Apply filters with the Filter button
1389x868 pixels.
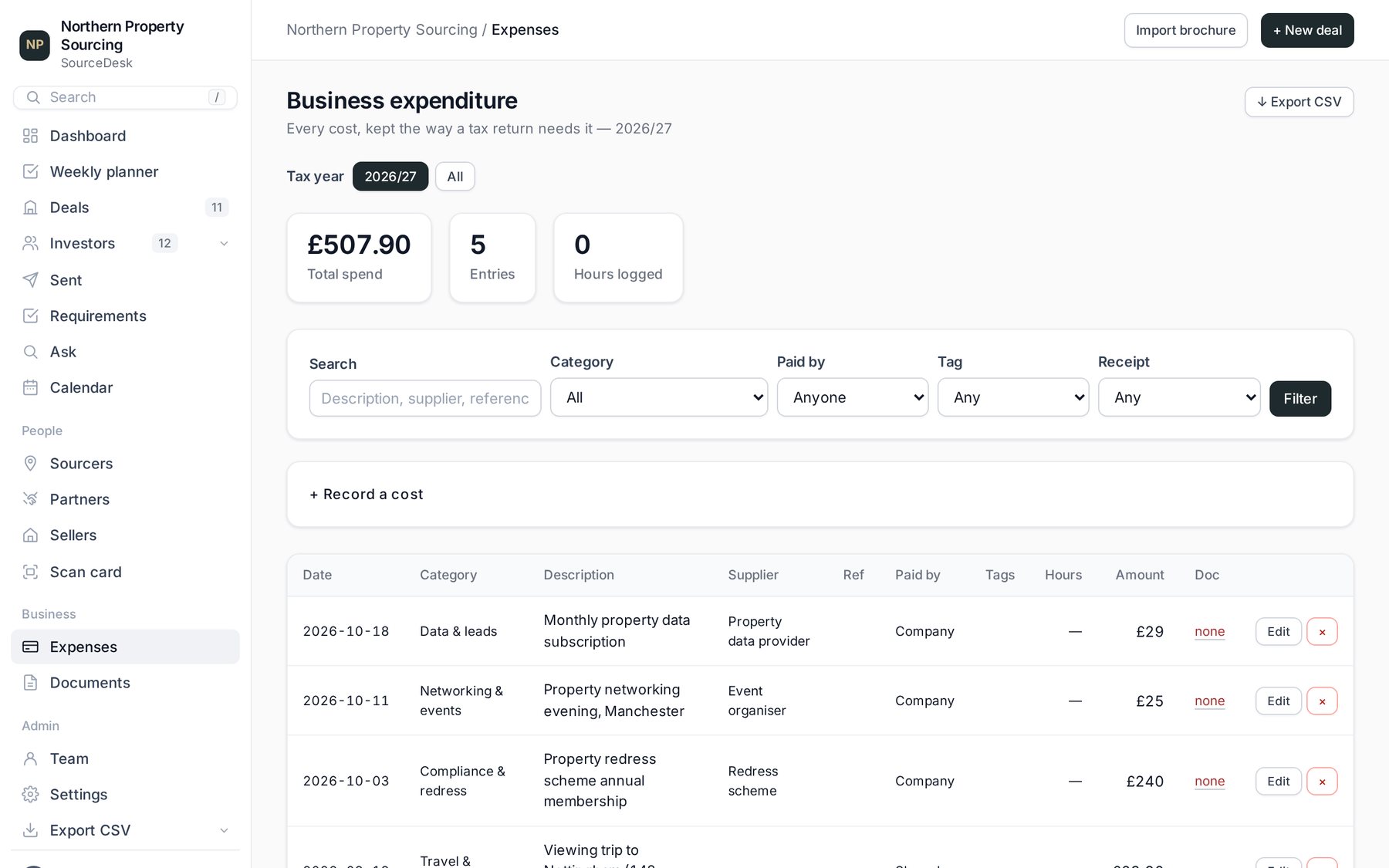(x=1300, y=399)
